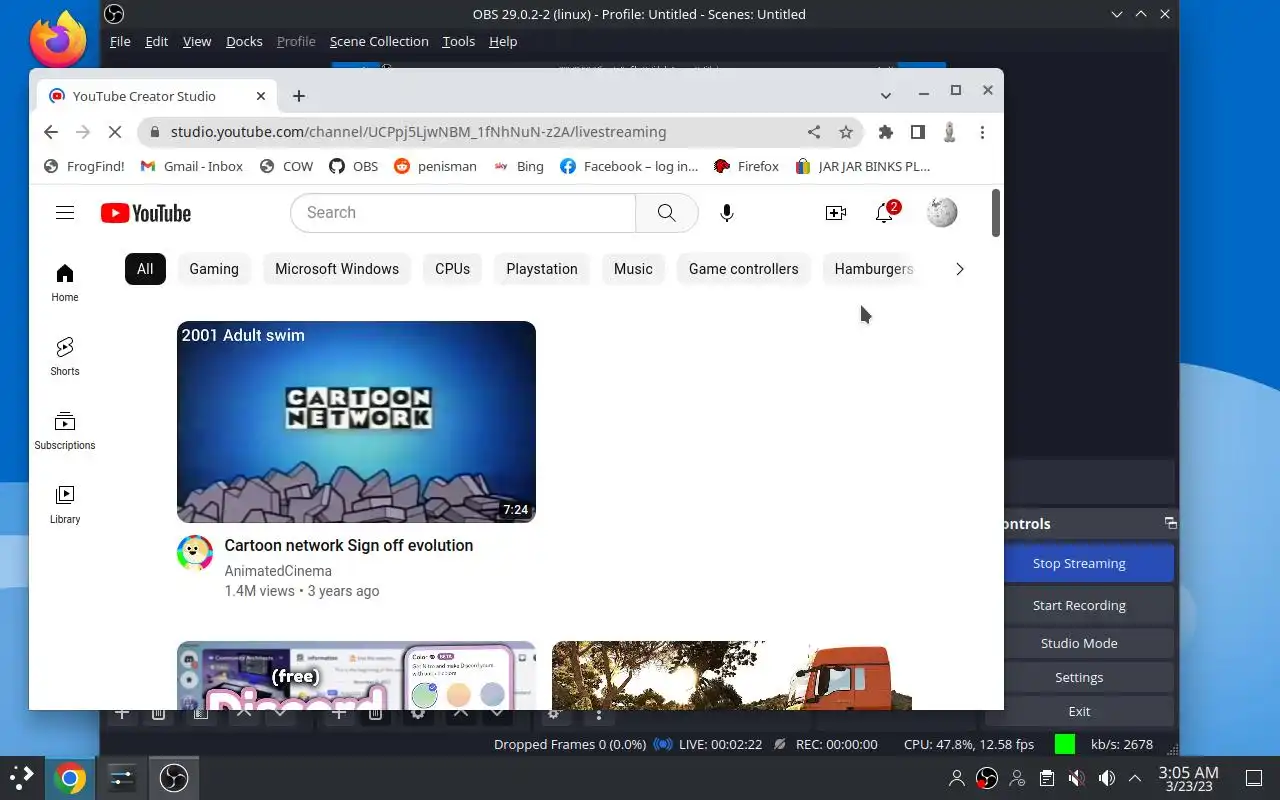1280x800 pixels.
Task: Undock the OBS Controls panel
Action: click(x=1170, y=523)
